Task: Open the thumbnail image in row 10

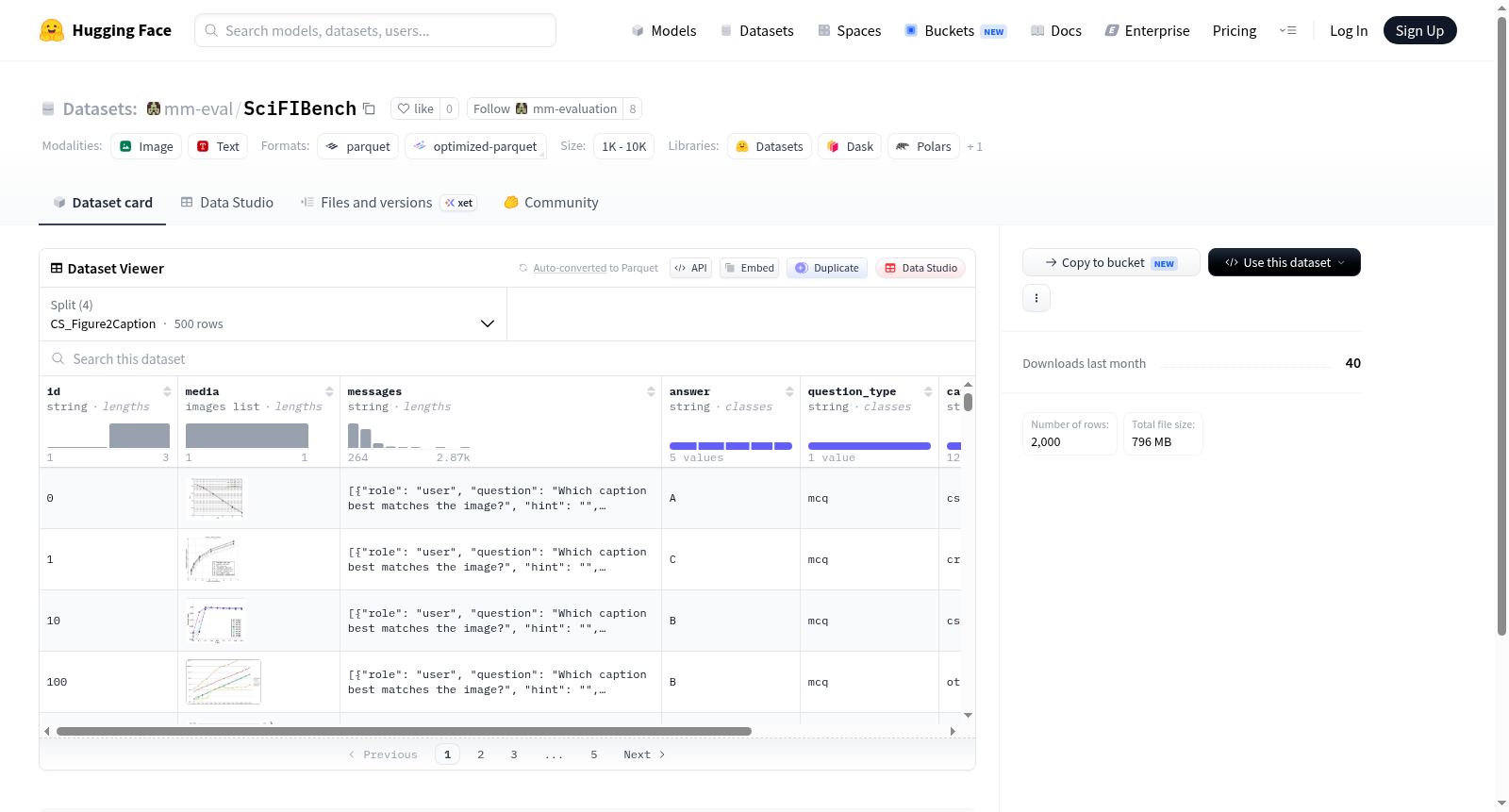Action: [x=216, y=621]
